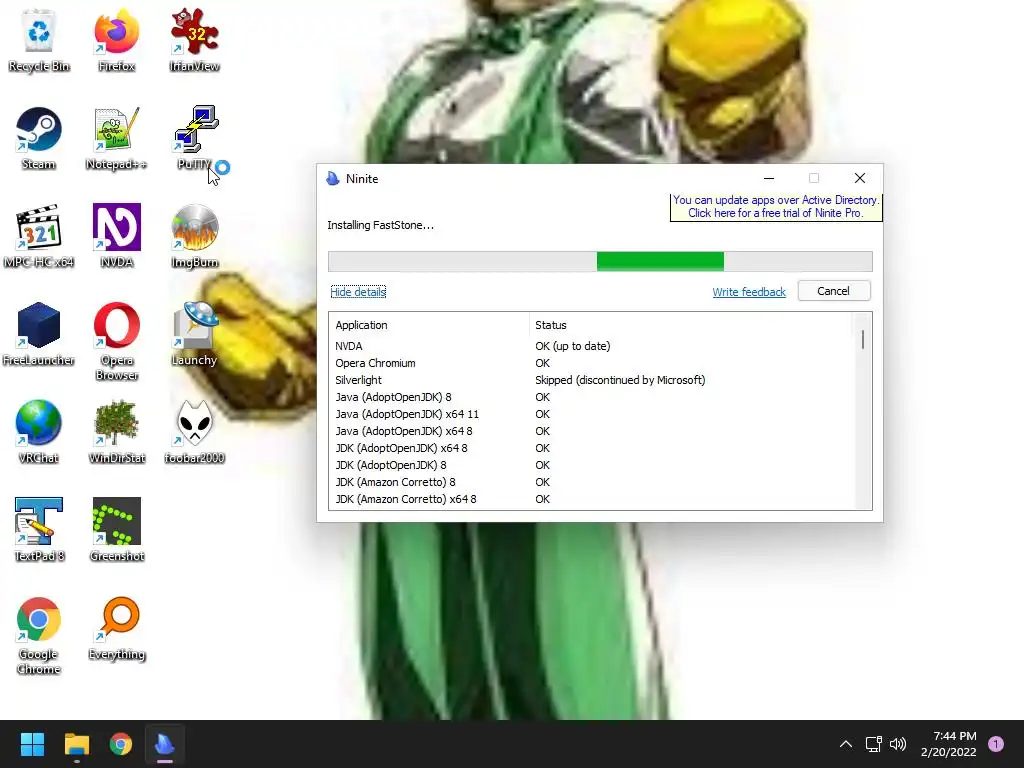Select the Java (AdoptOpenJDK) x64 8 row
This screenshot has height=768, width=1024.
pyautogui.click(x=591, y=431)
